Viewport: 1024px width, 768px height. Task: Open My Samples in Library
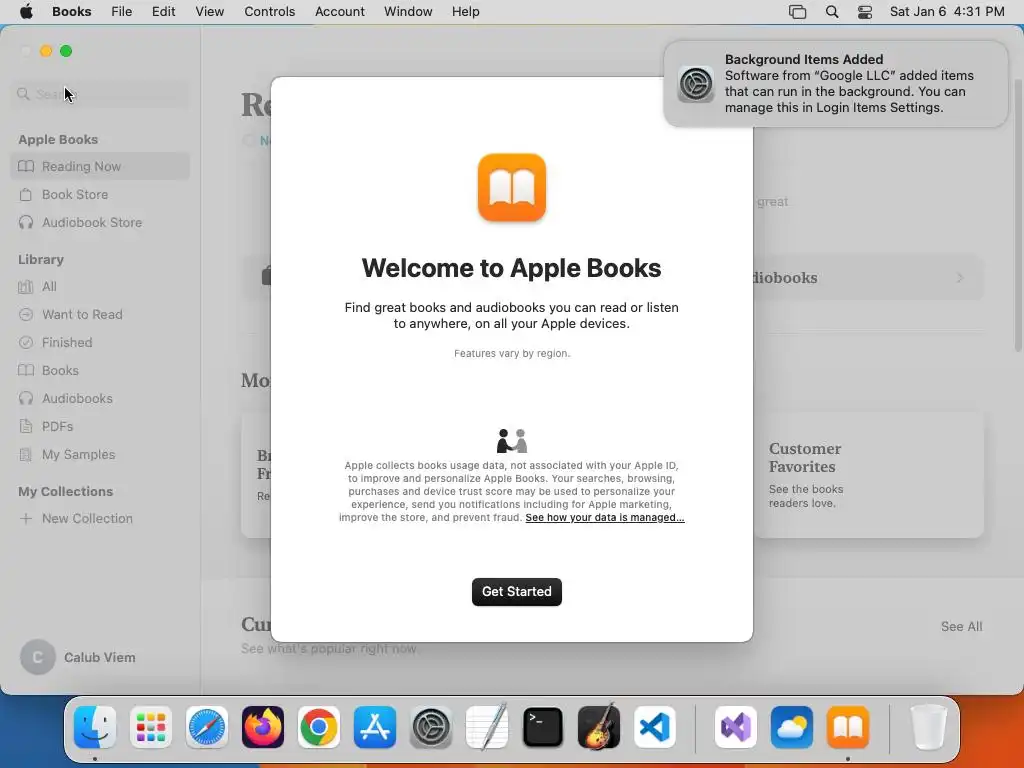click(100, 455)
